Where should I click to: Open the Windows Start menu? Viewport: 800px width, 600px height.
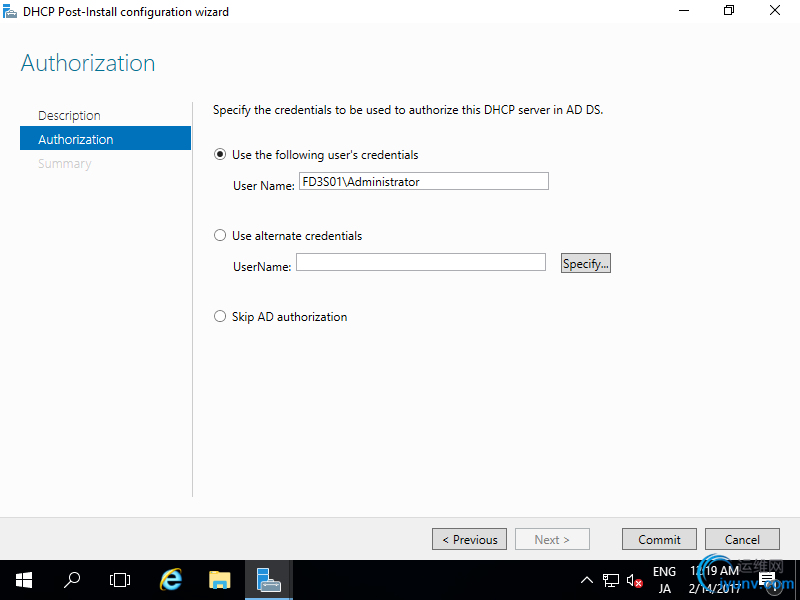pyautogui.click(x=24, y=580)
